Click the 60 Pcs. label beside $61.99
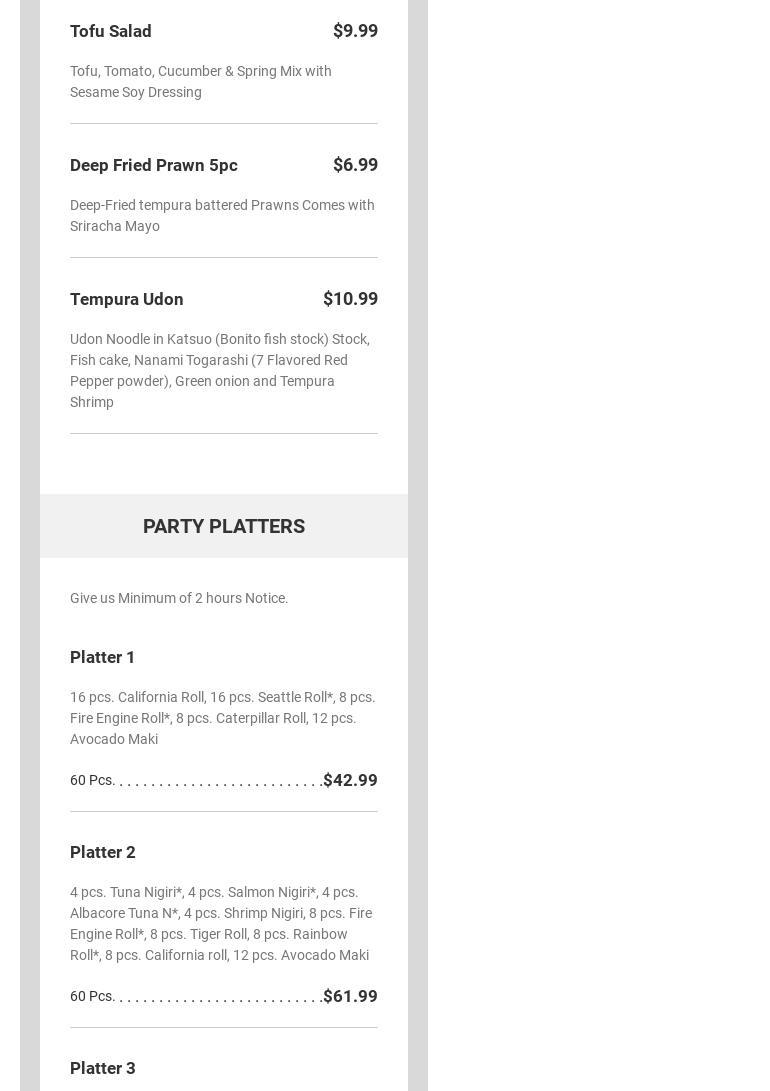The image size is (770, 1091). 92,996
